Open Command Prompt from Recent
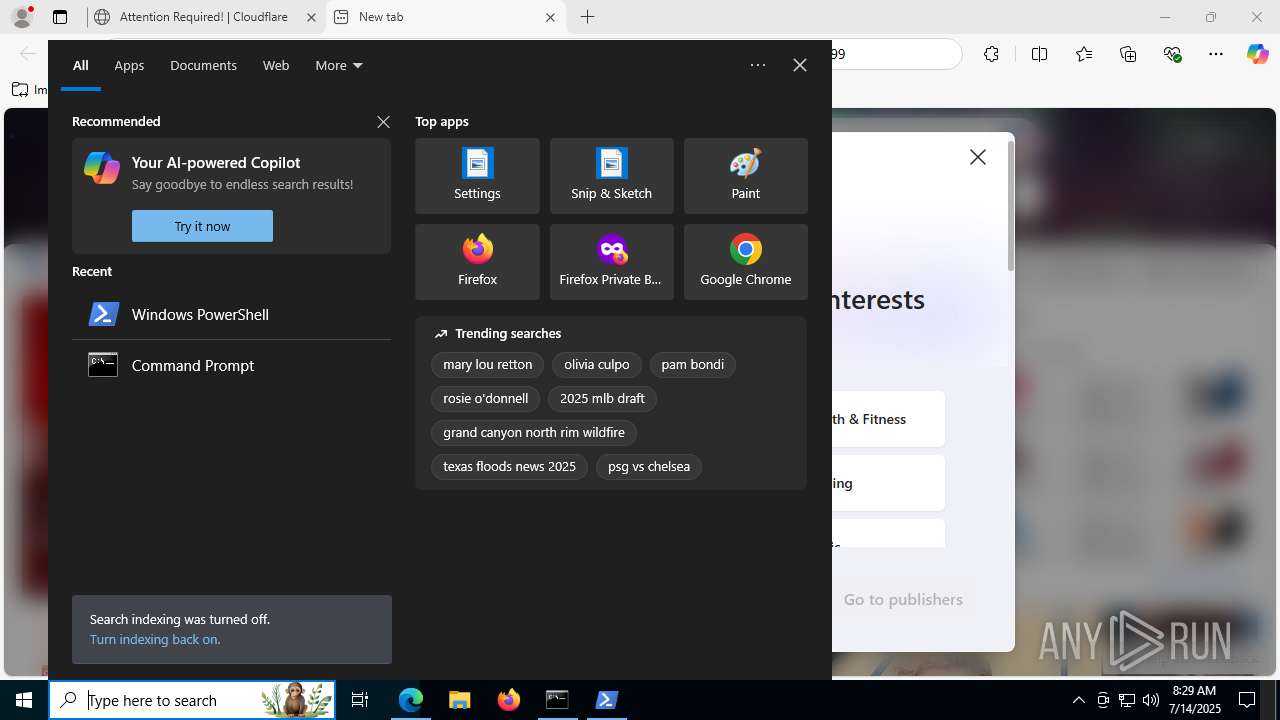 (x=231, y=365)
